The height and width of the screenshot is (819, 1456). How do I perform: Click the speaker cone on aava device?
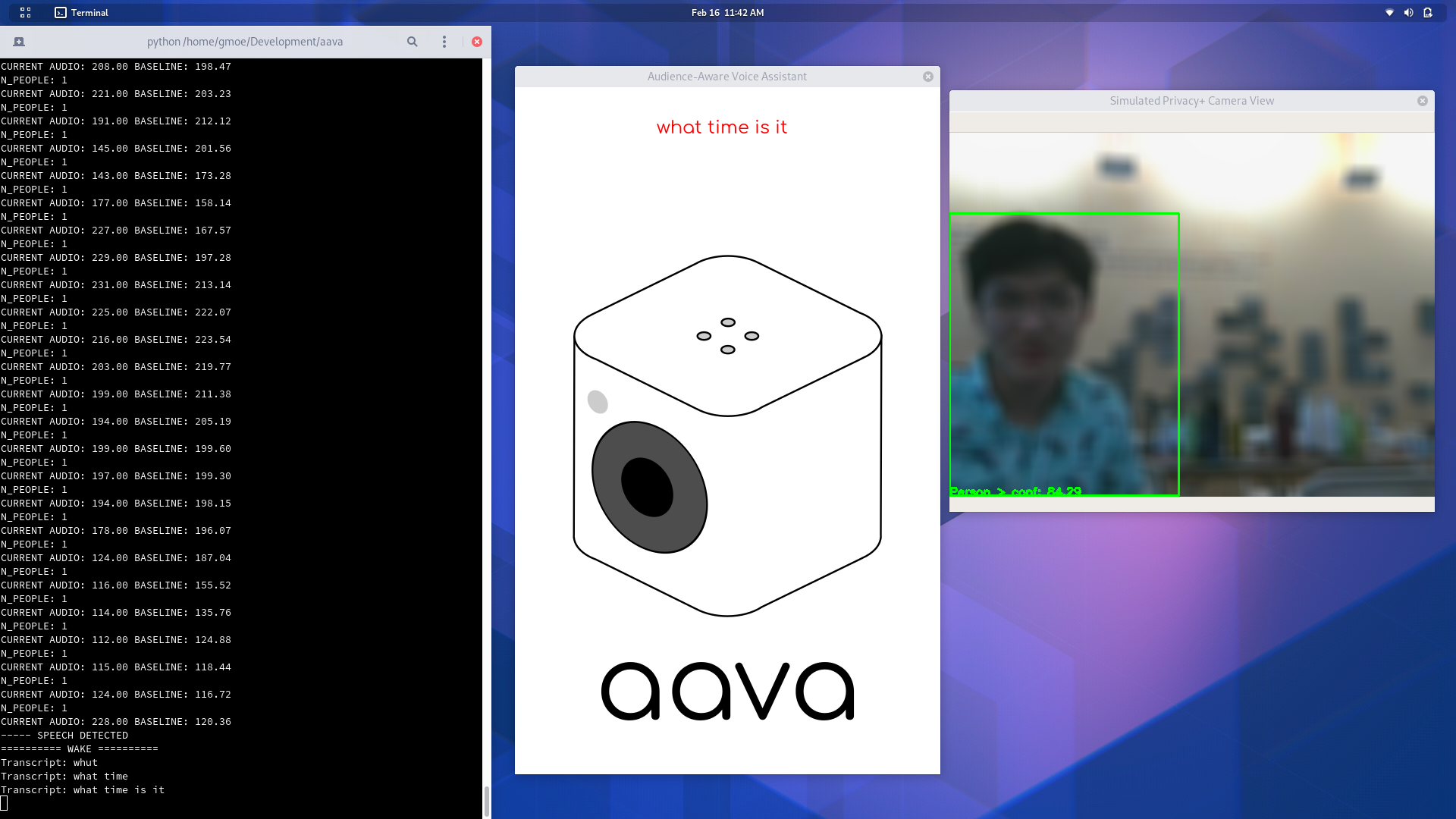pos(649,487)
